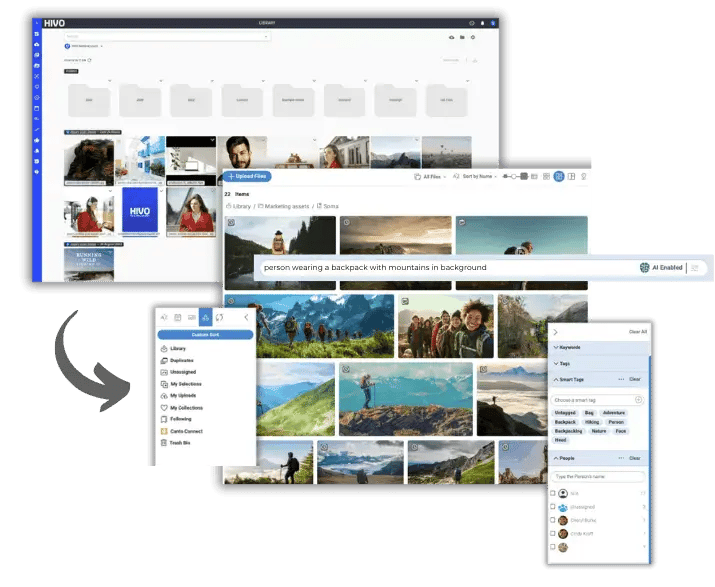Viewport: 715px width, 587px height.
Task: Click the three-dots menu beside Smart Tags
Action: 620,379
